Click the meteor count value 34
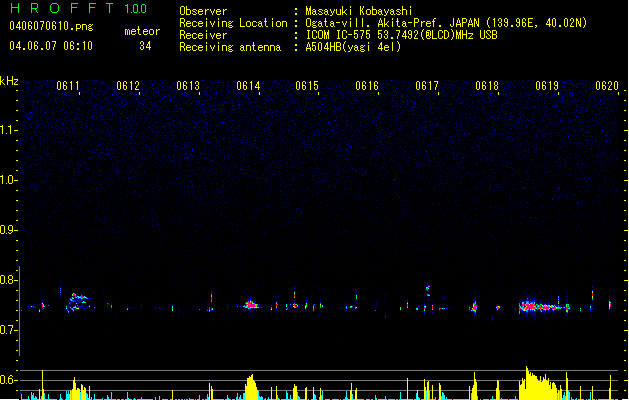Screen dimensions: 629x400 tap(145, 46)
